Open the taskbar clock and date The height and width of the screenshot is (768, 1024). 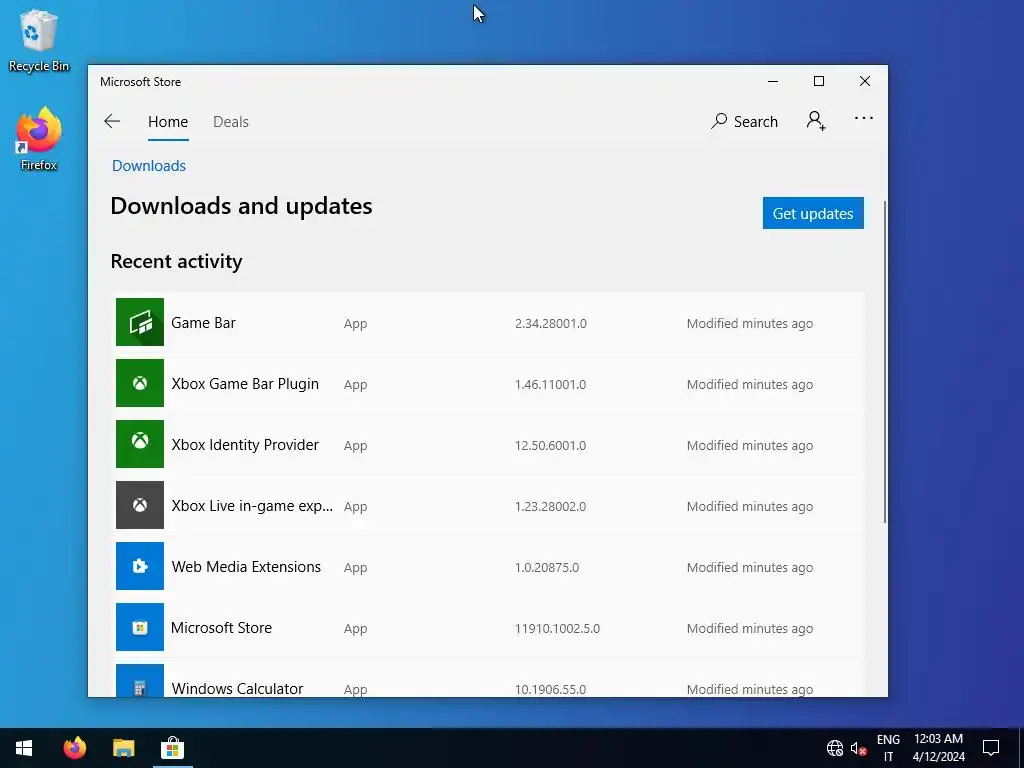938,748
